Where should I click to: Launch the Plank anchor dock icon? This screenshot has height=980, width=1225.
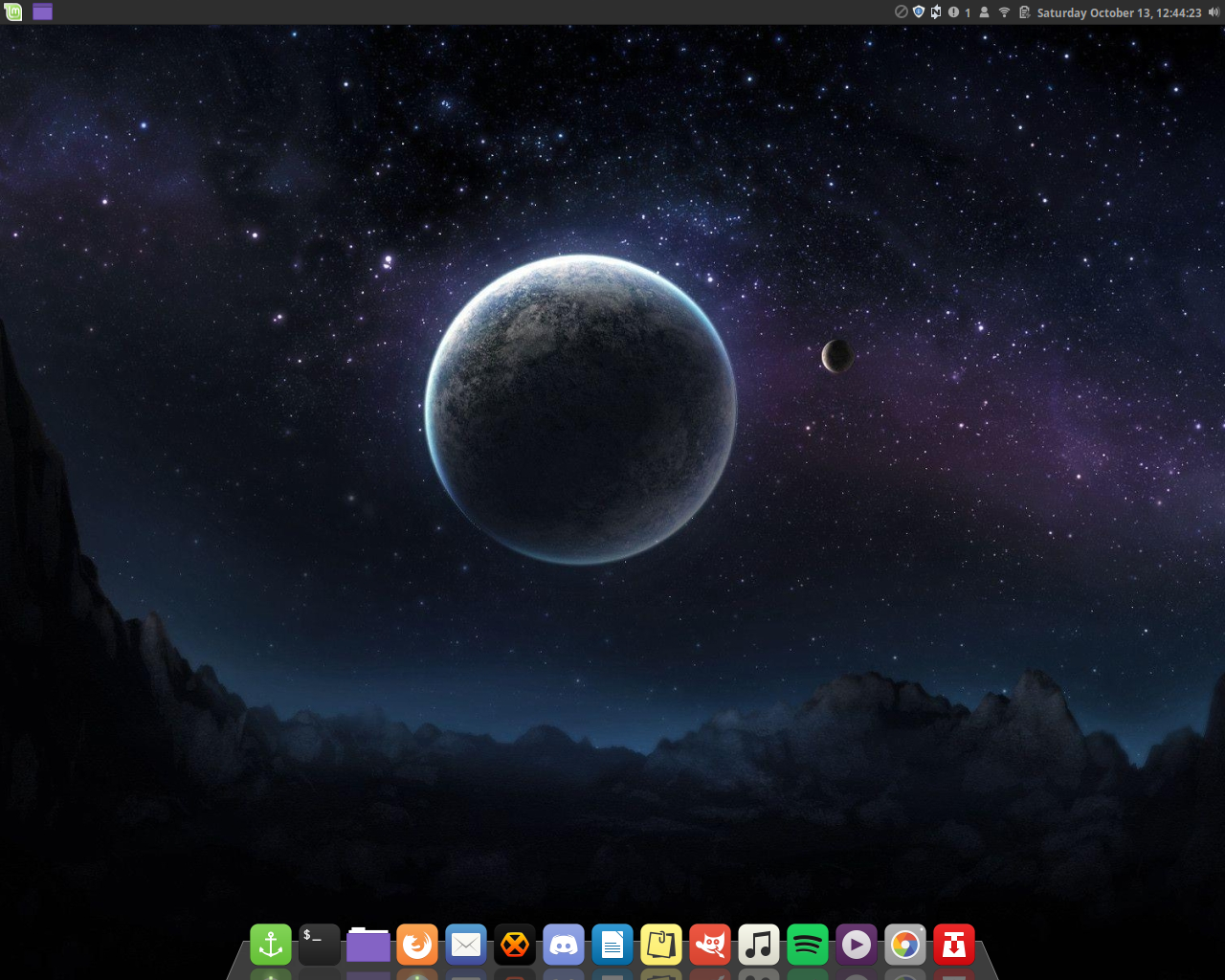271,945
